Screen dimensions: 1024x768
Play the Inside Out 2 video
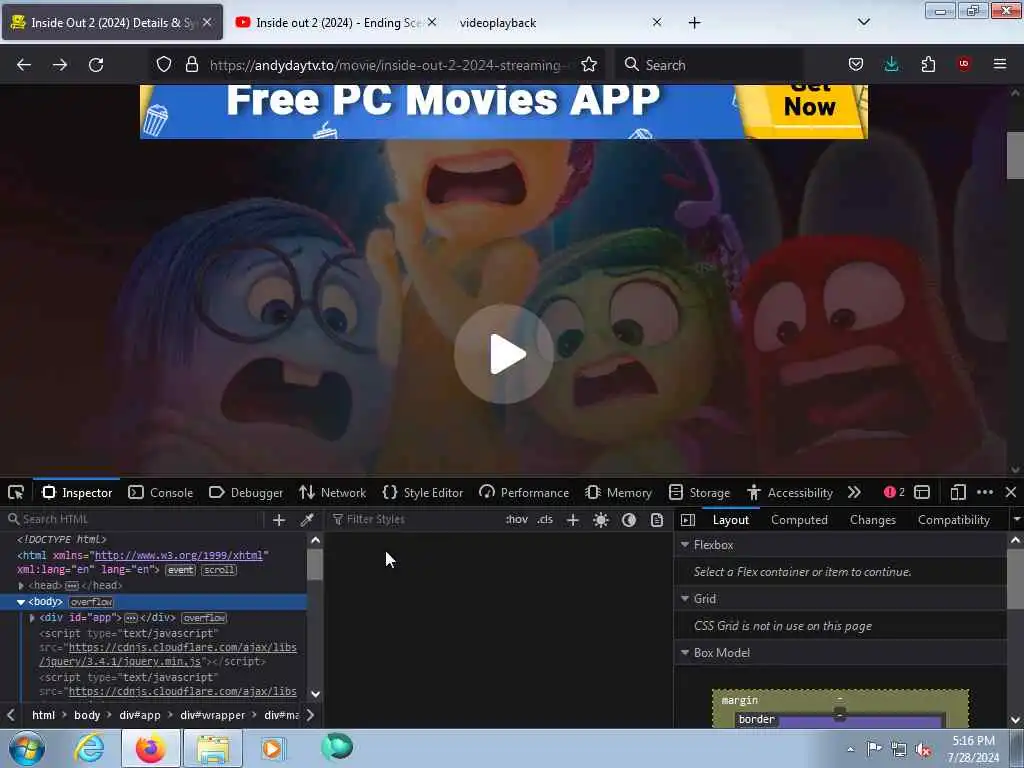[504, 354]
